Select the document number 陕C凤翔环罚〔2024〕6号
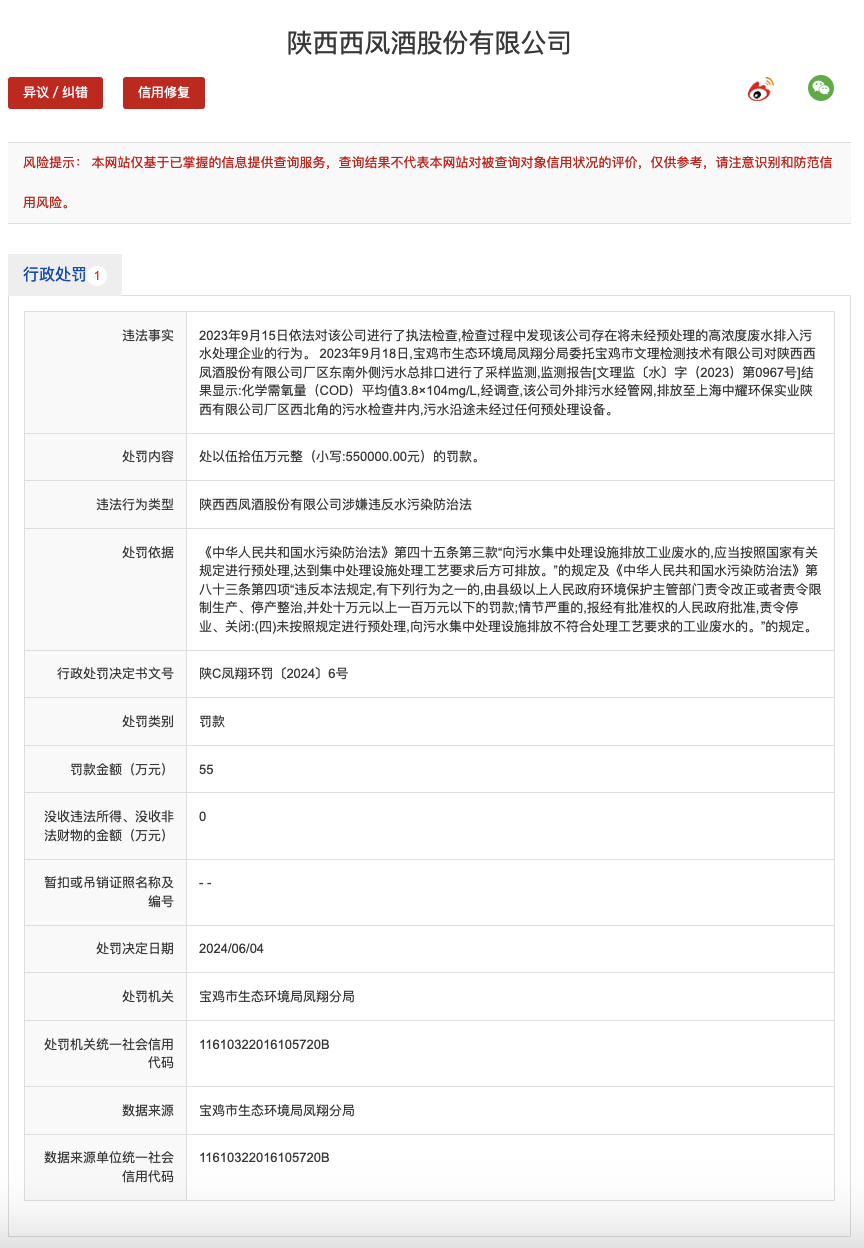The height and width of the screenshot is (1248, 864). [x=274, y=674]
